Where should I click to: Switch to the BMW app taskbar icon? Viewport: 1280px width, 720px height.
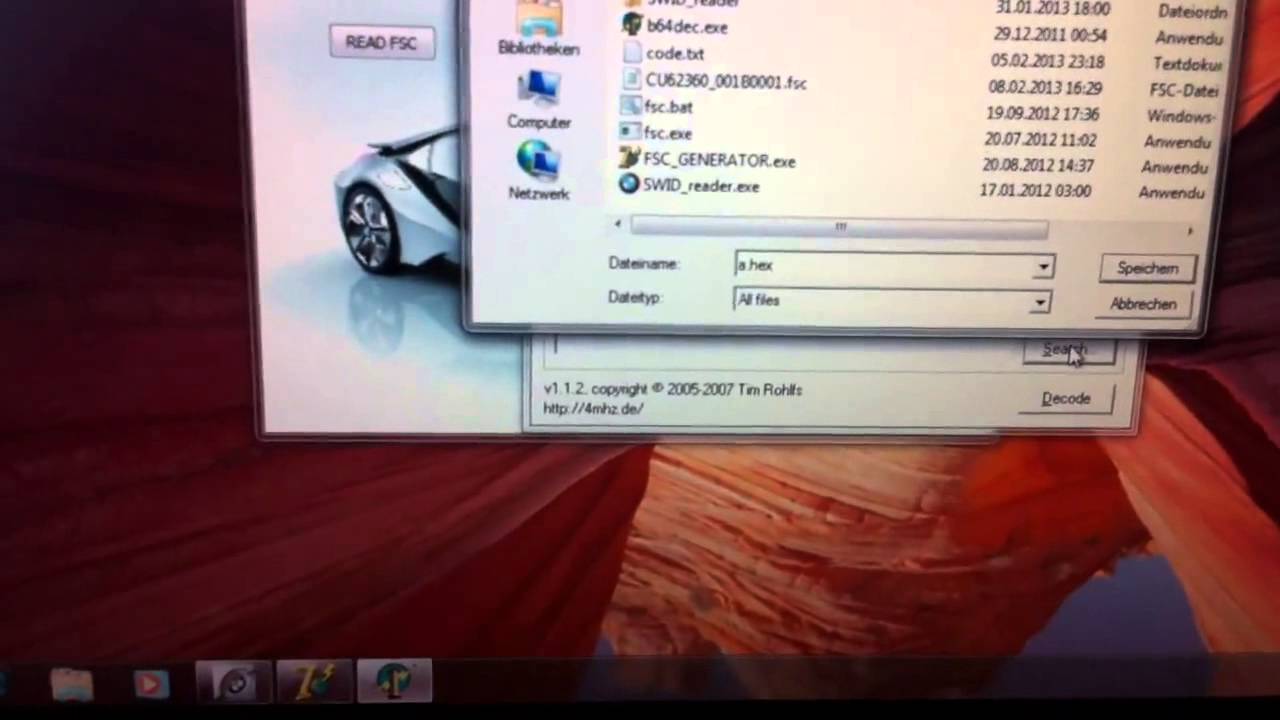coord(233,684)
